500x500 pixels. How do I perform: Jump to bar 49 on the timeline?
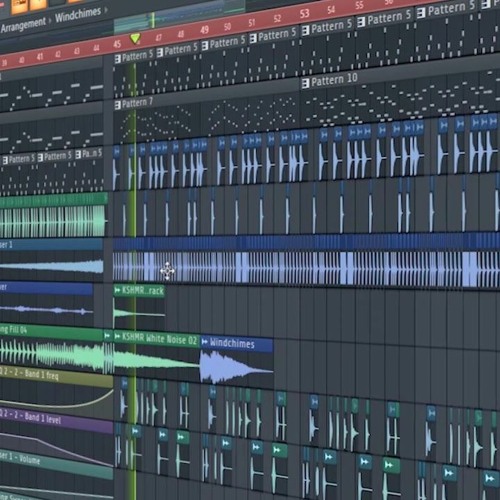pos(204,30)
